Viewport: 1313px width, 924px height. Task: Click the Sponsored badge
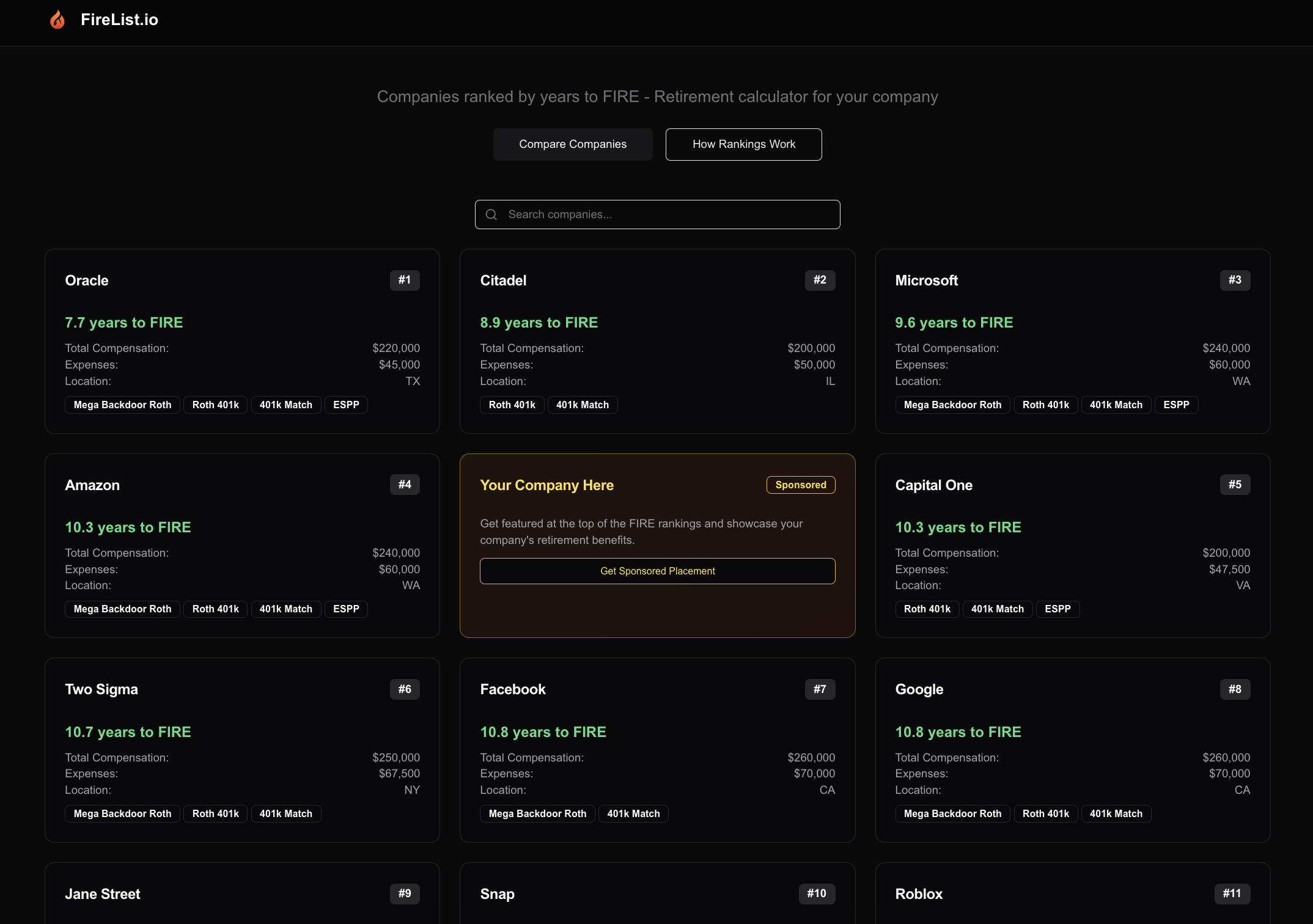click(801, 485)
